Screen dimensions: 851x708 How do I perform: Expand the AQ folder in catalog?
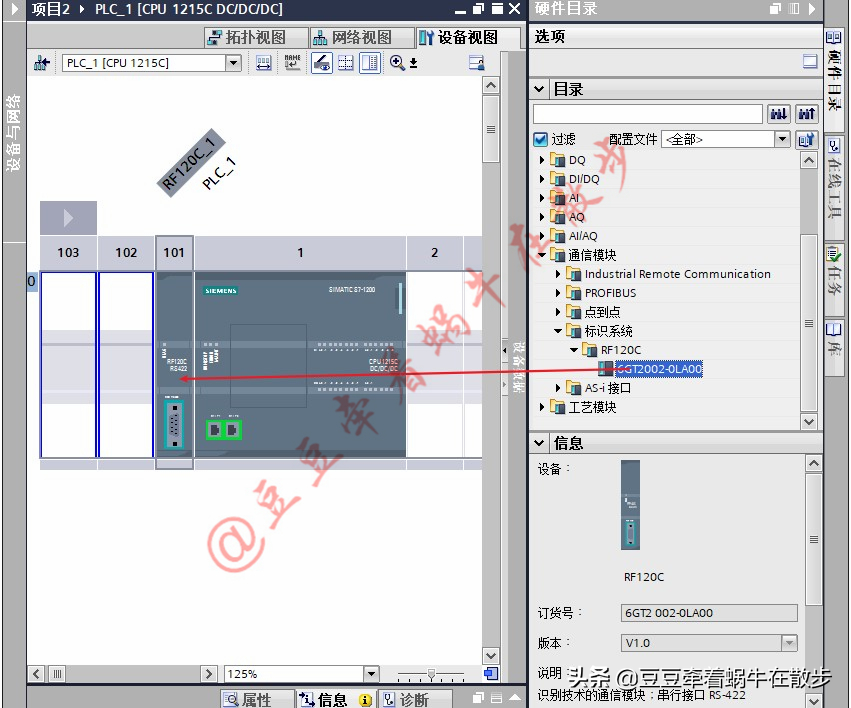[542, 217]
